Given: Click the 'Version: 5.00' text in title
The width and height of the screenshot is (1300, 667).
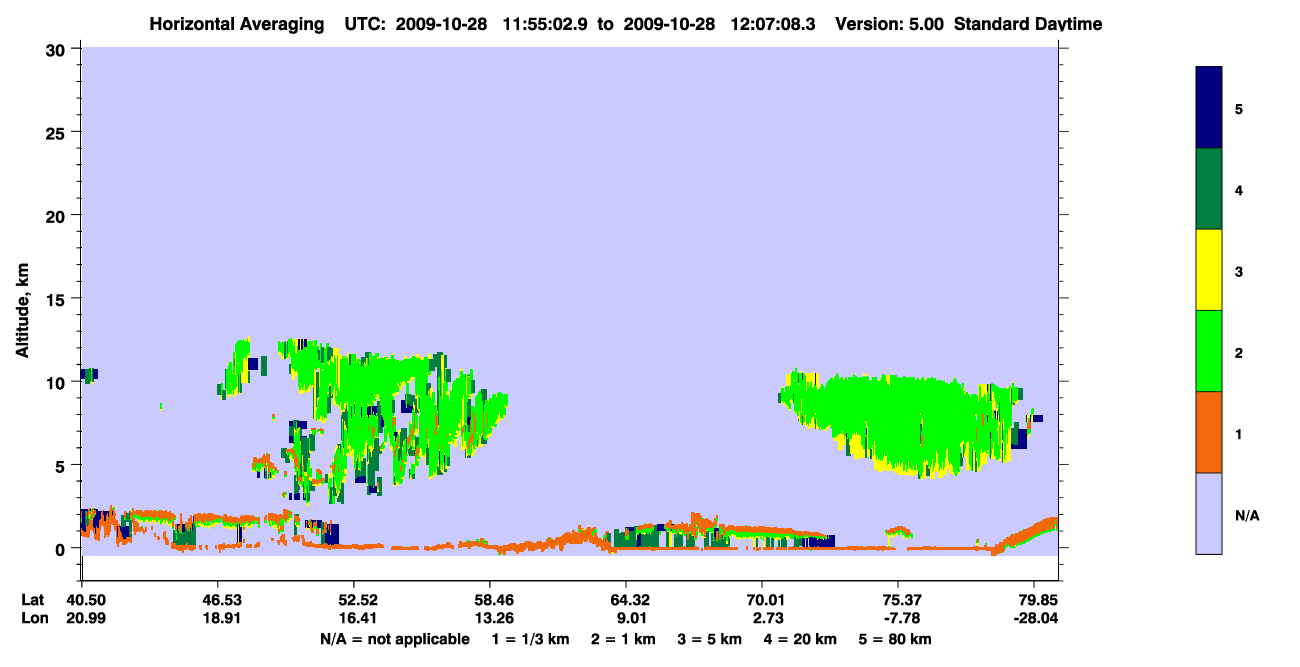Looking at the screenshot, I should coord(890,24).
